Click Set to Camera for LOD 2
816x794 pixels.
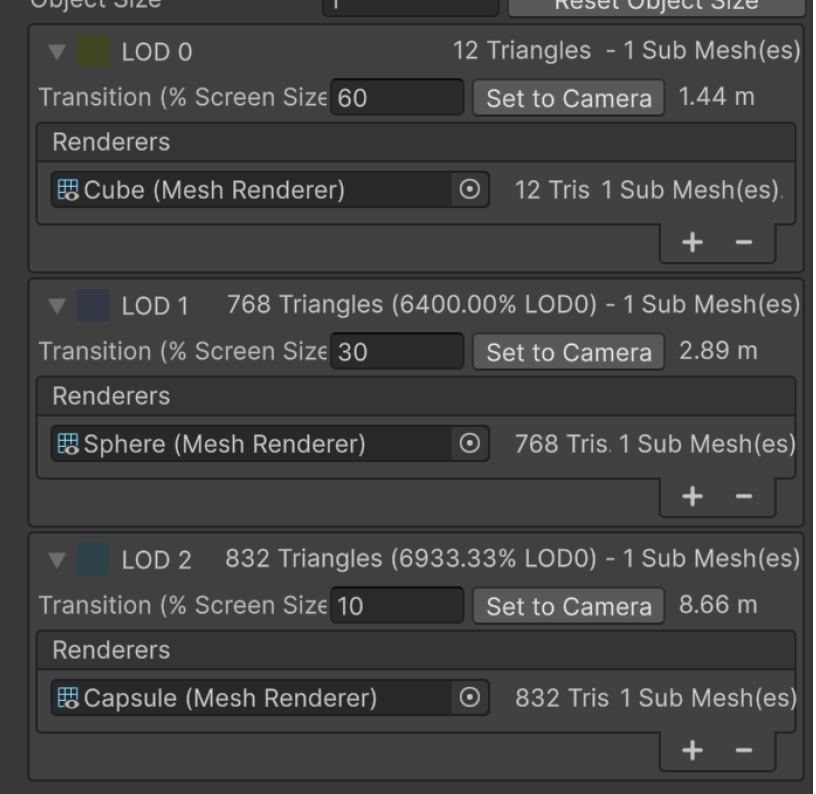tap(568, 606)
